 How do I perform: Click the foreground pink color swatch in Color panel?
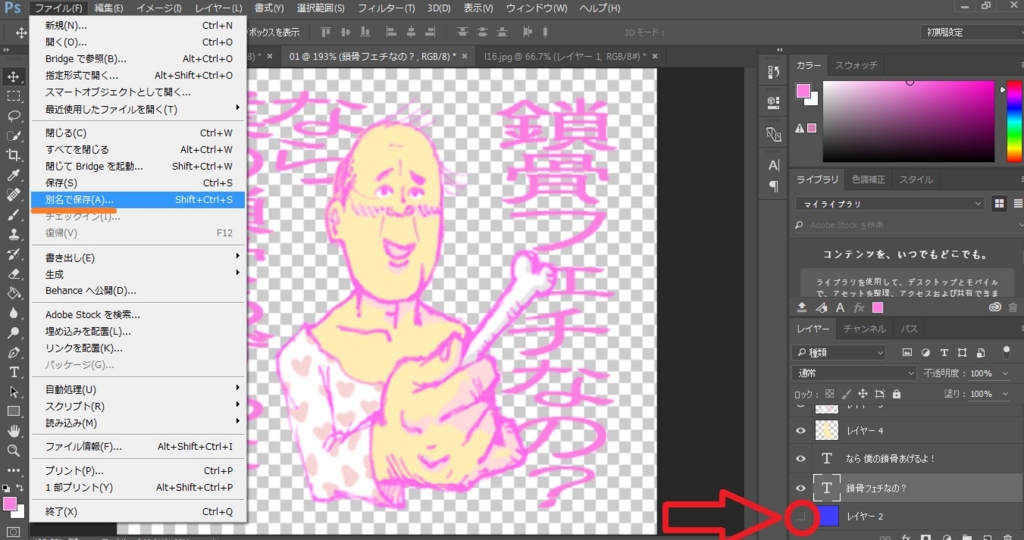click(x=803, y=90)
